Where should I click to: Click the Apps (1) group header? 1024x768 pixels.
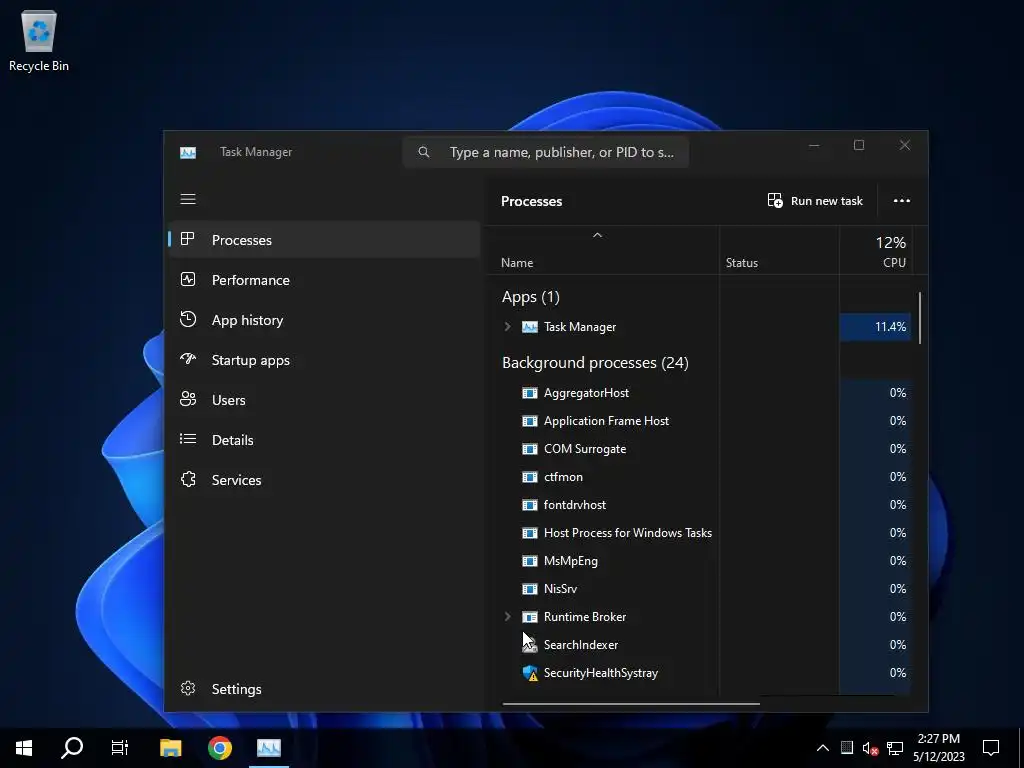(x=530, y=297)
